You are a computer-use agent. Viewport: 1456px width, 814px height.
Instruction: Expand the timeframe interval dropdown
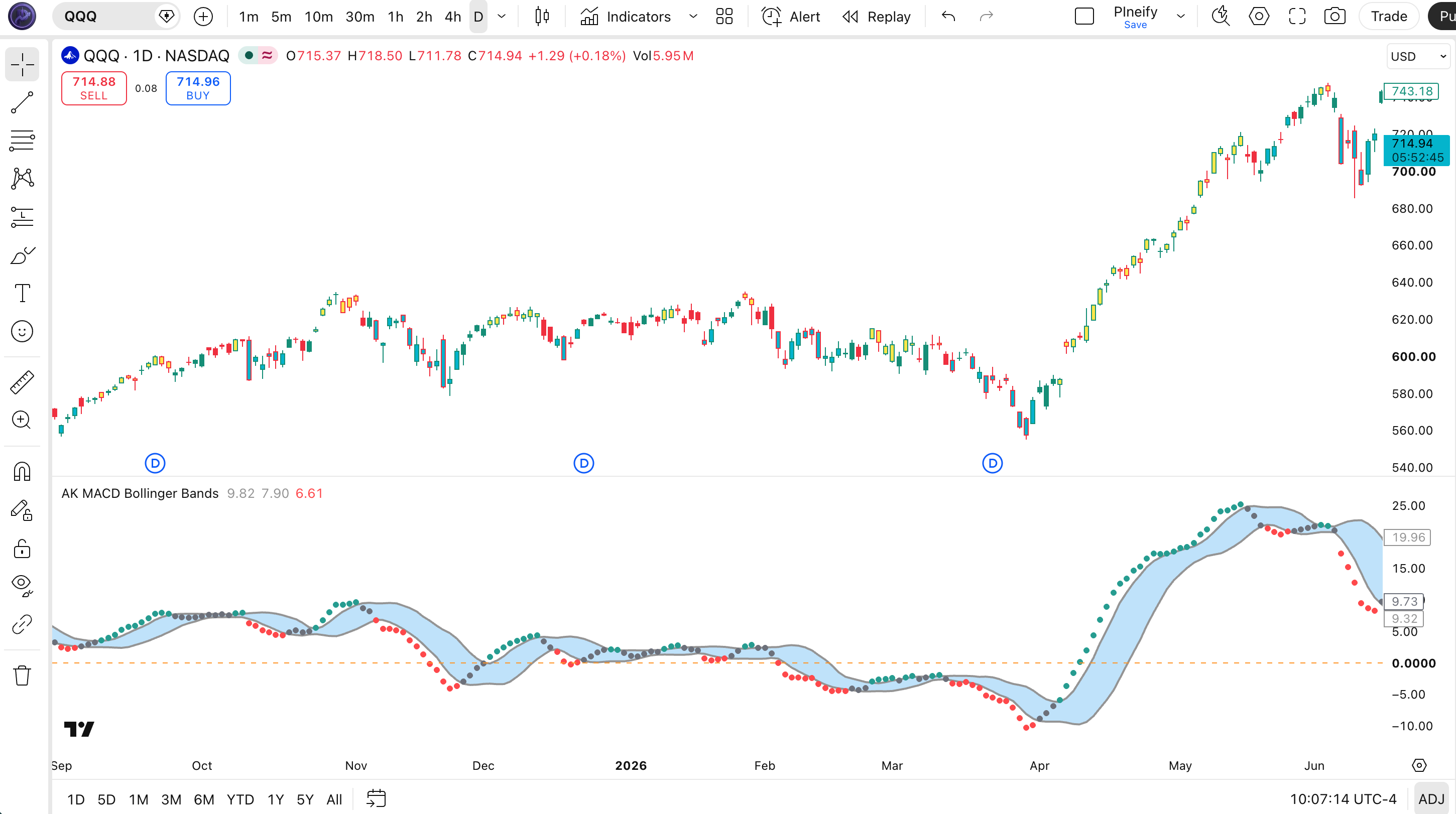(x=502, y=17)
